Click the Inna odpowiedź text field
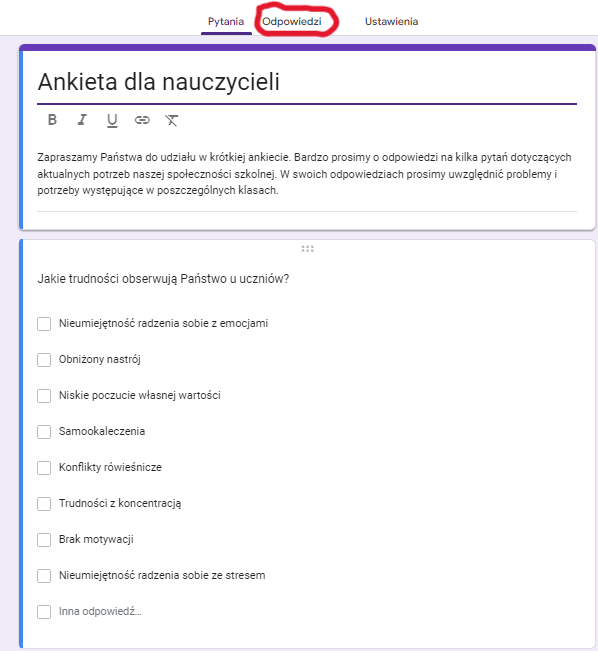Image resolution: width=598 pixels, height=651 pixels. pyautogui.click(x=100, y=612)
